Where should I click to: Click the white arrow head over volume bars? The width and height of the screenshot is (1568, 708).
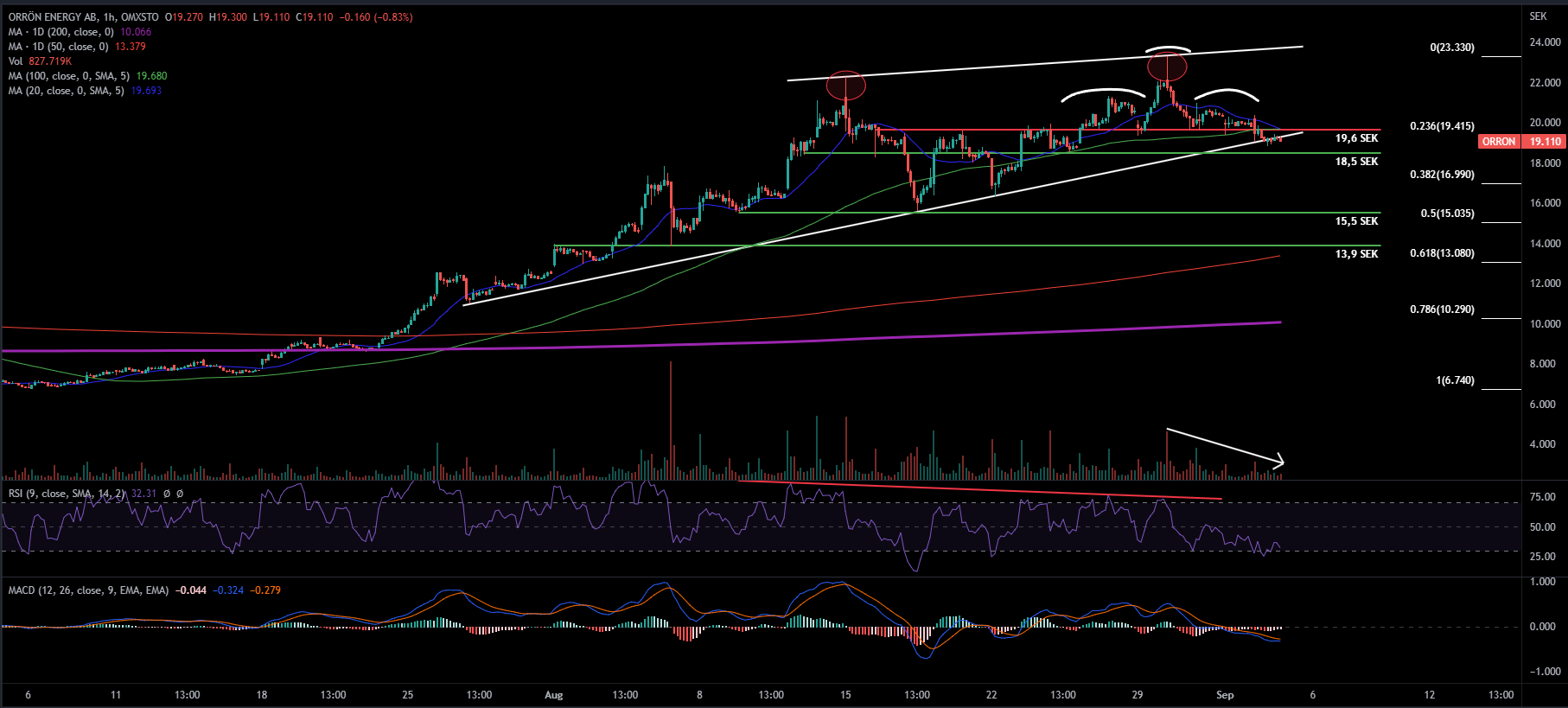click(x=1280, y=462)
